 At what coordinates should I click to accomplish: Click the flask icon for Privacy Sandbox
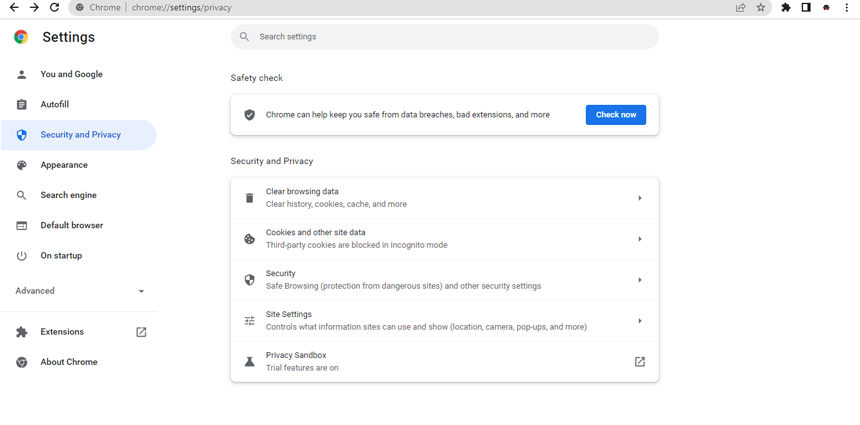(x=250, y=362)
